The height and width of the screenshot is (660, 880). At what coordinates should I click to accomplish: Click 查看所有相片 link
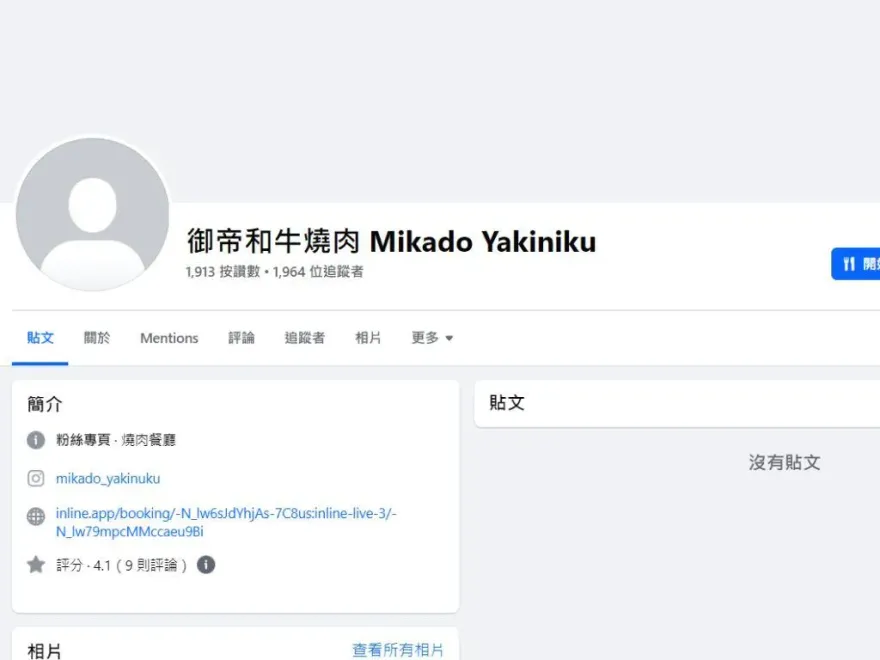pyautogui.click(x=398, y=650)
